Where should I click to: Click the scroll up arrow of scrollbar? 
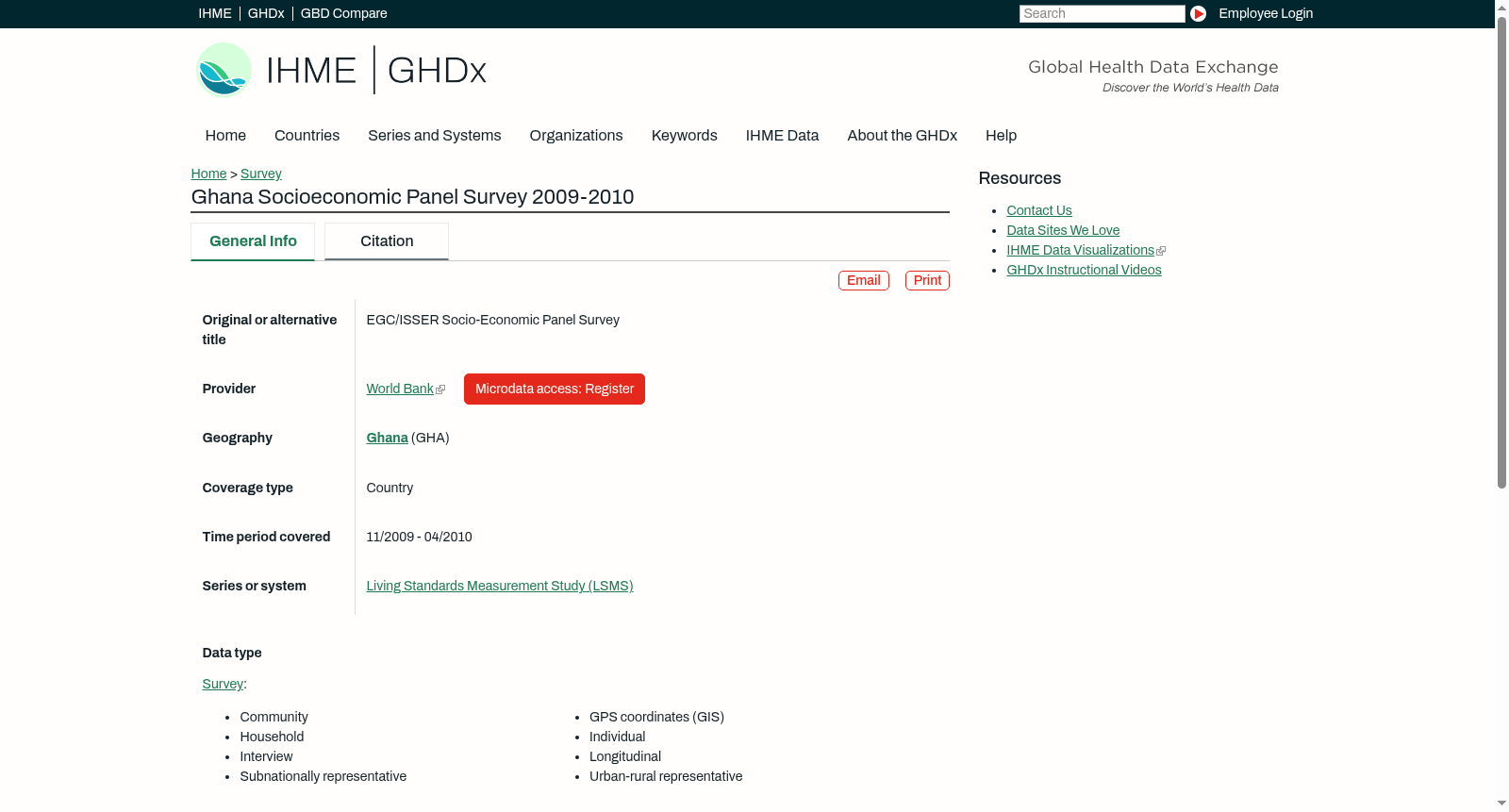tap(1501, 8)
